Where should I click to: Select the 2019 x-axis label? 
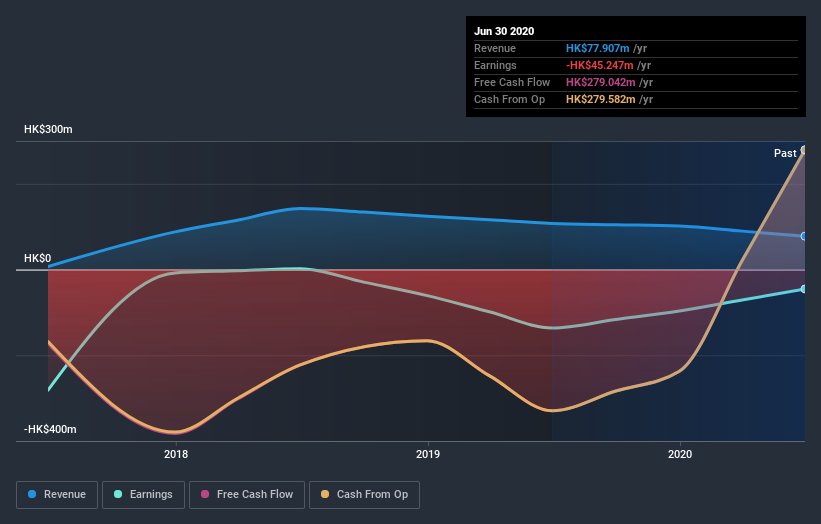pos(428,454)
